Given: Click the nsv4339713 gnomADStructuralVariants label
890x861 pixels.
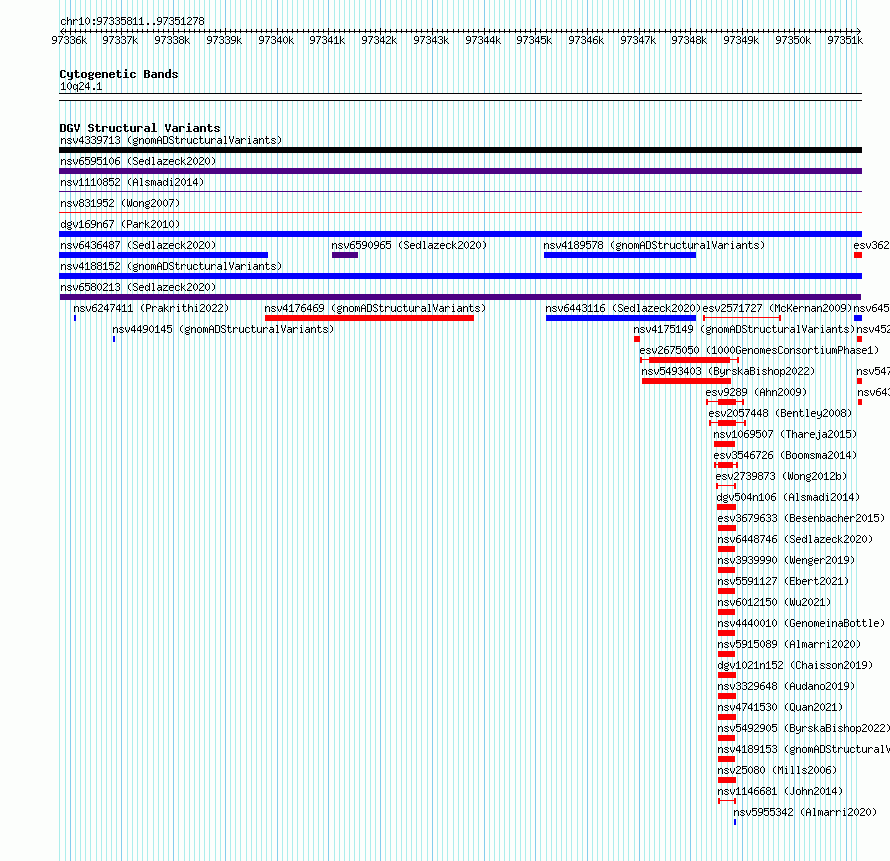Looking at the screenshot, I should [171, 140].
